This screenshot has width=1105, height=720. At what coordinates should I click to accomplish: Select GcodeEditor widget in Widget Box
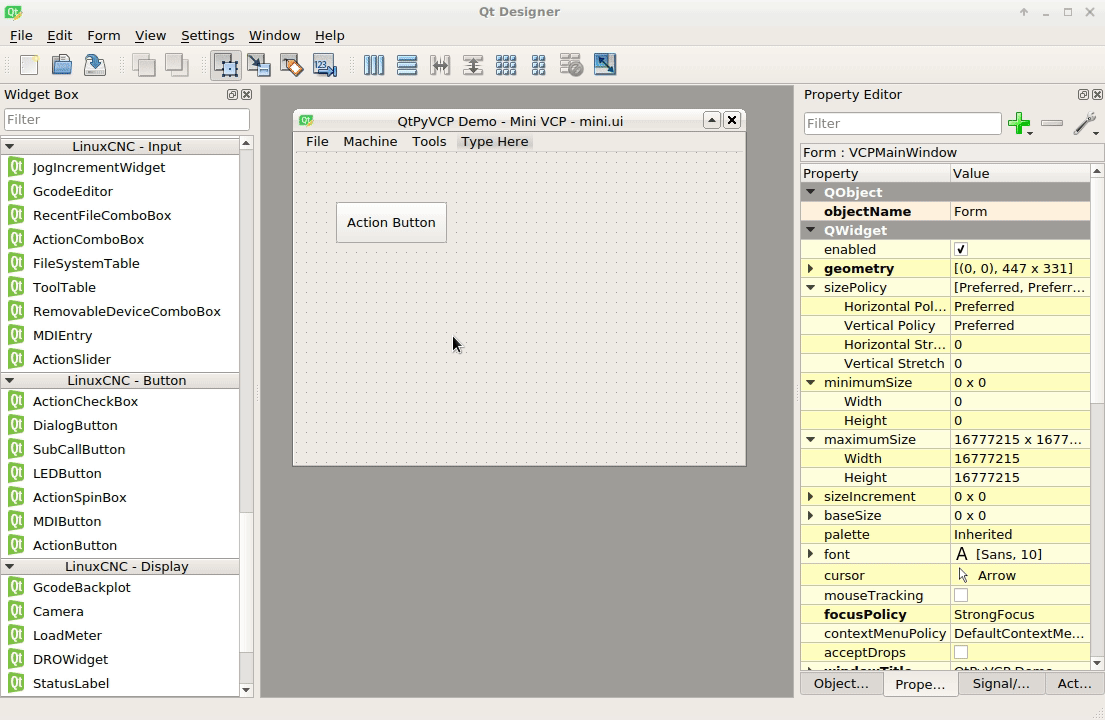[73, 192]
